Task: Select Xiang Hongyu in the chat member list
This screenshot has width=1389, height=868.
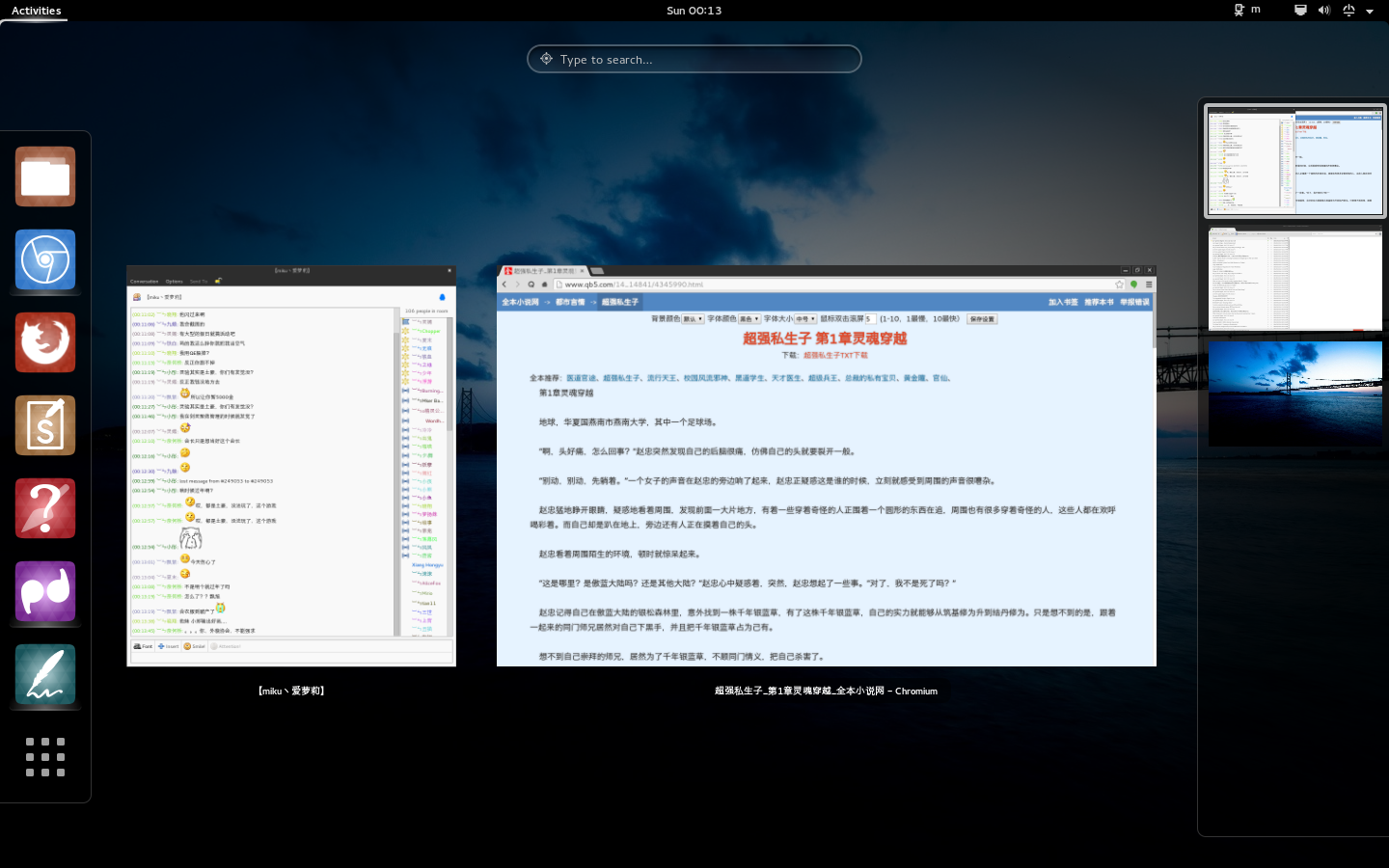Action: pos(427,565)
